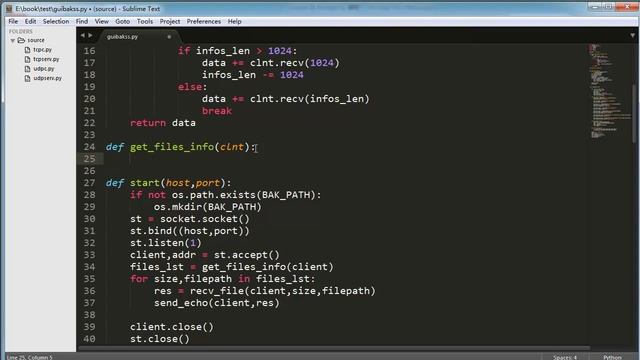Open the Selection menu

[56, 21]
